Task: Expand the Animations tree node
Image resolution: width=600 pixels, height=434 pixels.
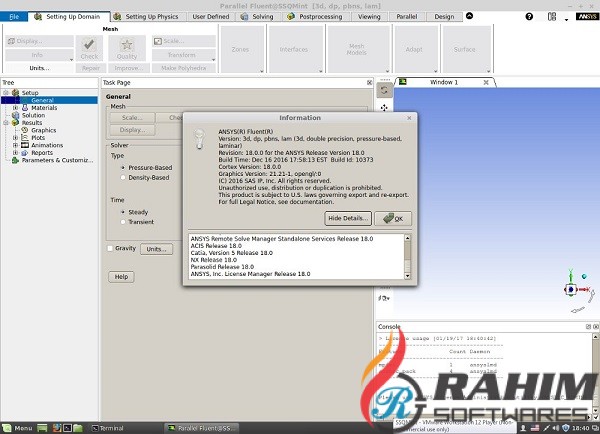Action: coord(15,145)
